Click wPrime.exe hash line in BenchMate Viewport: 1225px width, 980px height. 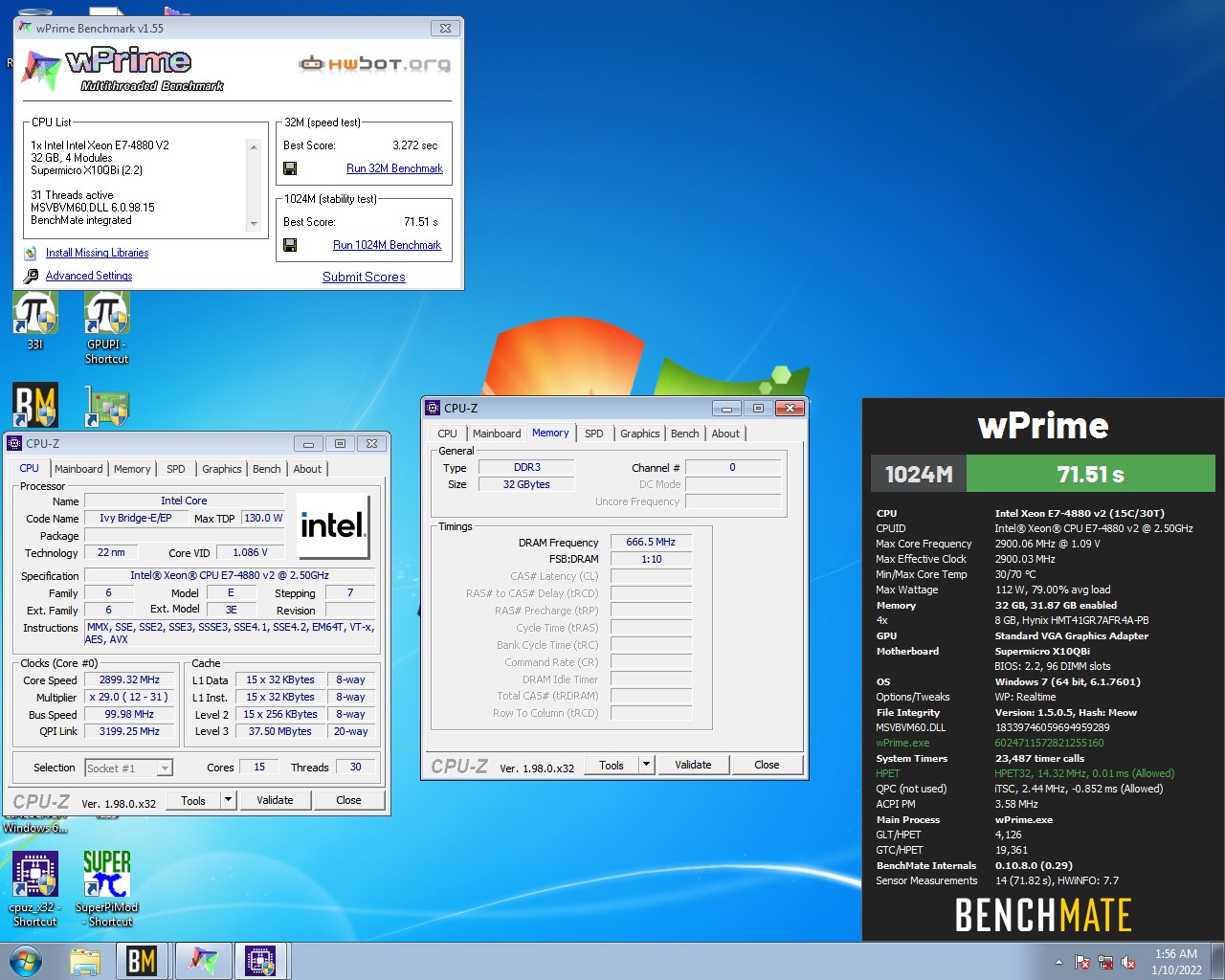click(990, 743)
